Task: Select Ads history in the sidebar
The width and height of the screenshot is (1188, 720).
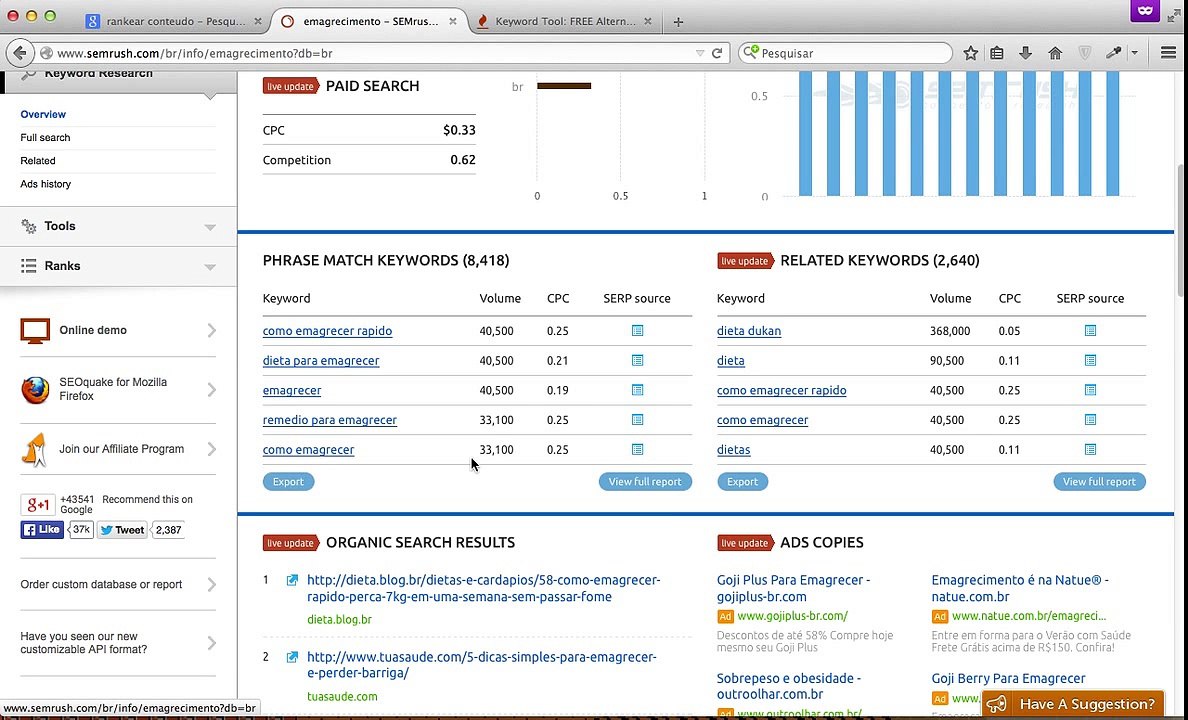Action: click(45, 183)
